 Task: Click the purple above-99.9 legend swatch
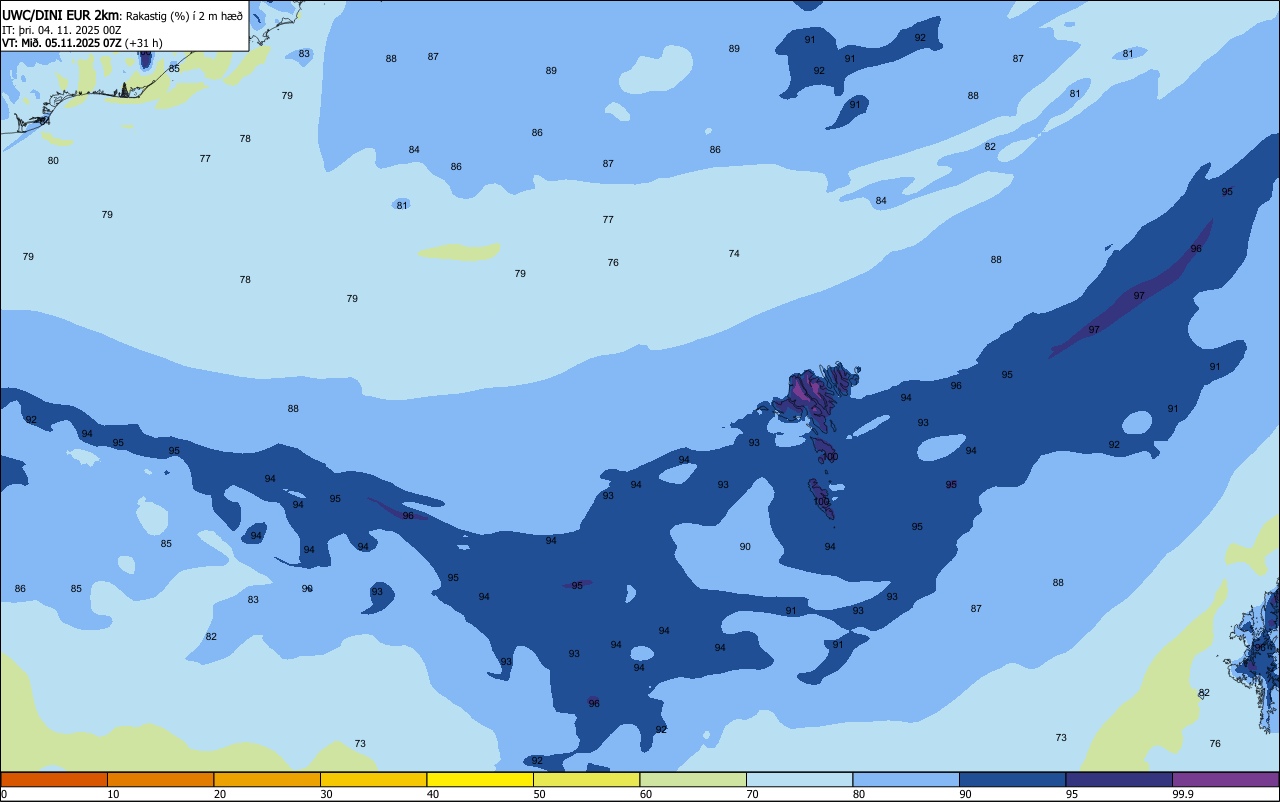point(1225,779)
